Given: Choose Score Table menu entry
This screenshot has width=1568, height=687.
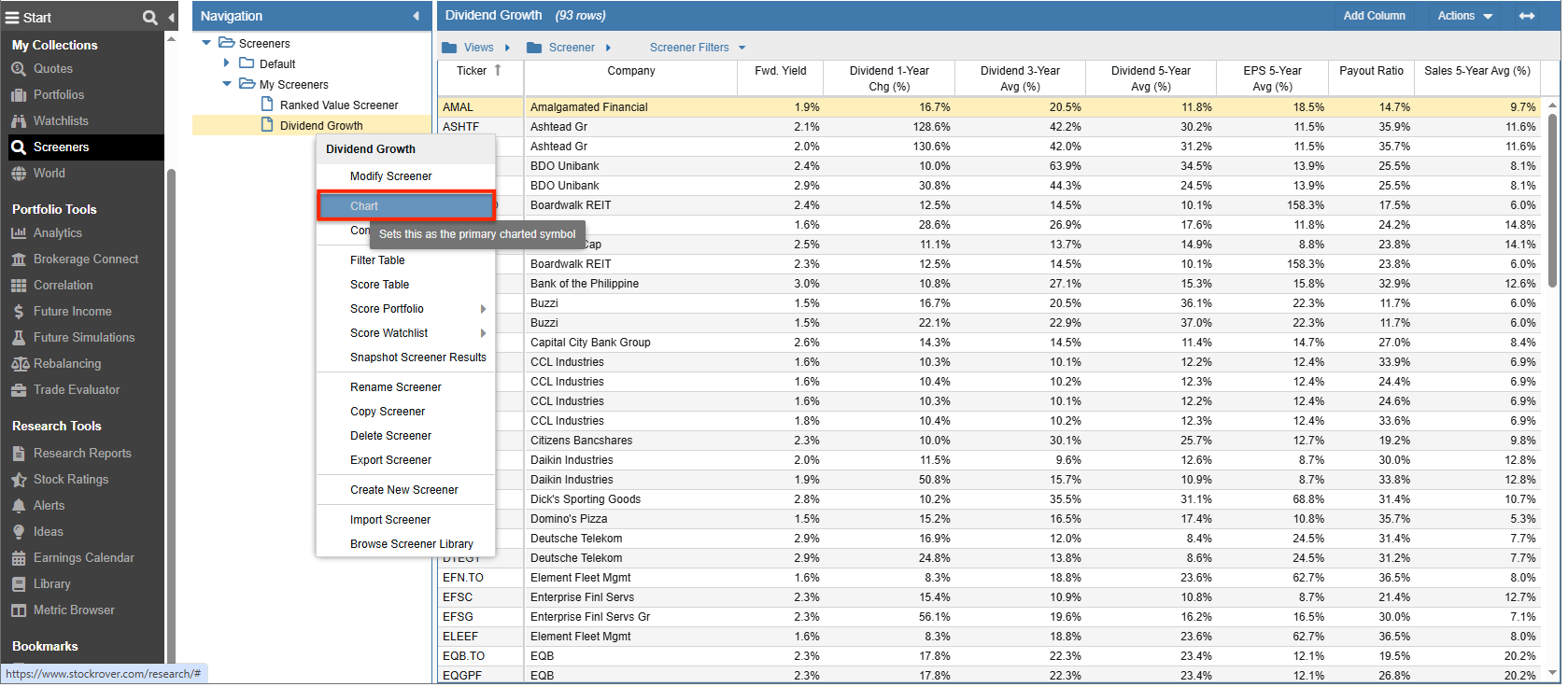Looking at the screenshot, I should click(405, 285).
